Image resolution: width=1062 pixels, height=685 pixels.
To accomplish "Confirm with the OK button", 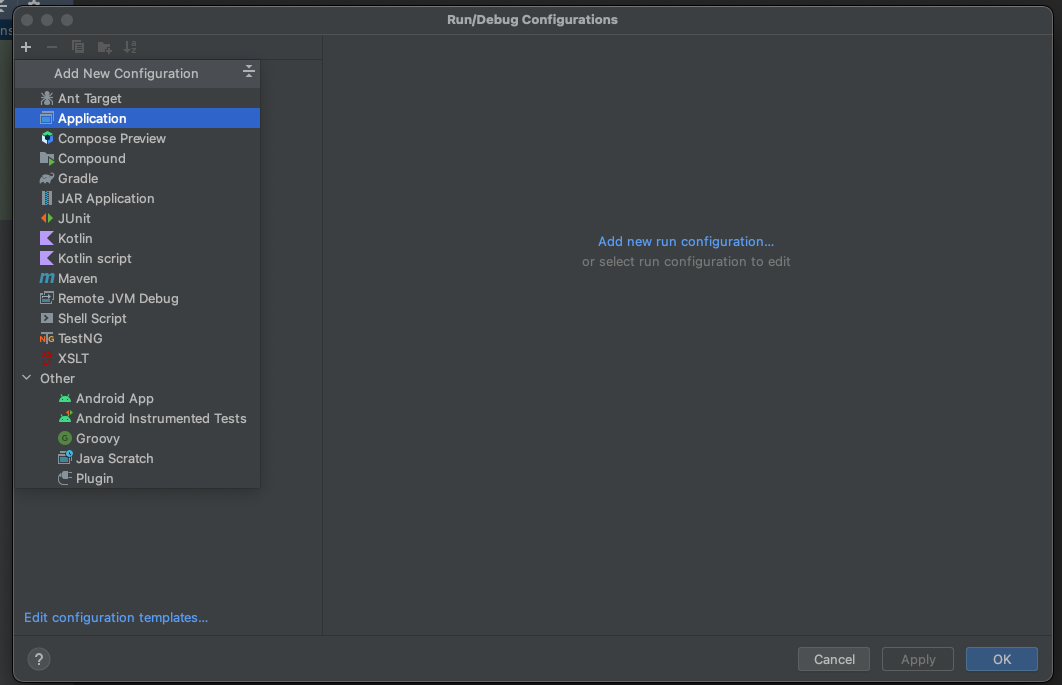I will click(1001, 659).
